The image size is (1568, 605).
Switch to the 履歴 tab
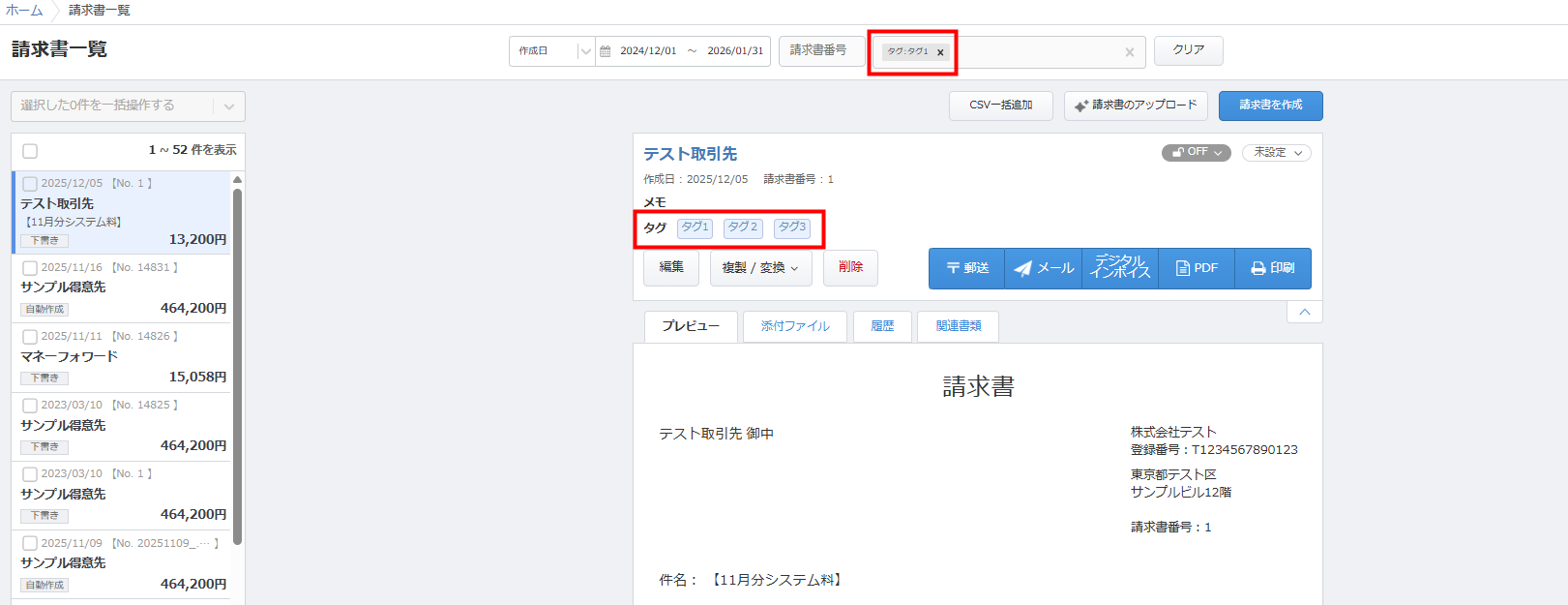pos(881,326)
